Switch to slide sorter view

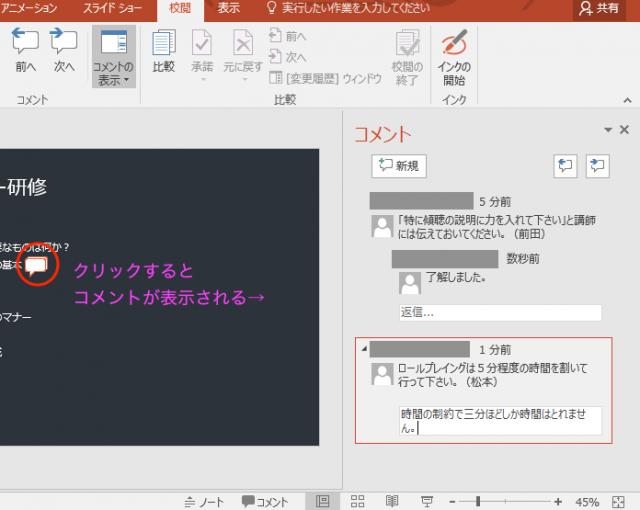pos(357,501)
